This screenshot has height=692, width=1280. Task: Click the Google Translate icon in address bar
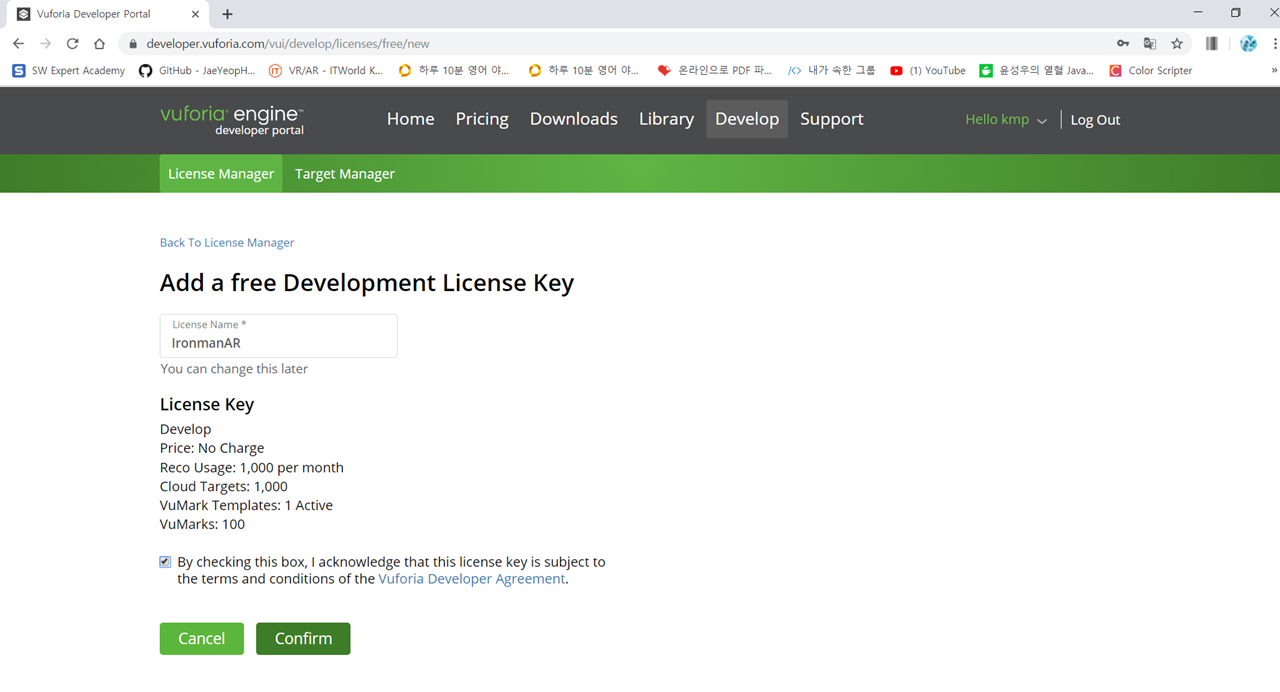point(1150,44)
